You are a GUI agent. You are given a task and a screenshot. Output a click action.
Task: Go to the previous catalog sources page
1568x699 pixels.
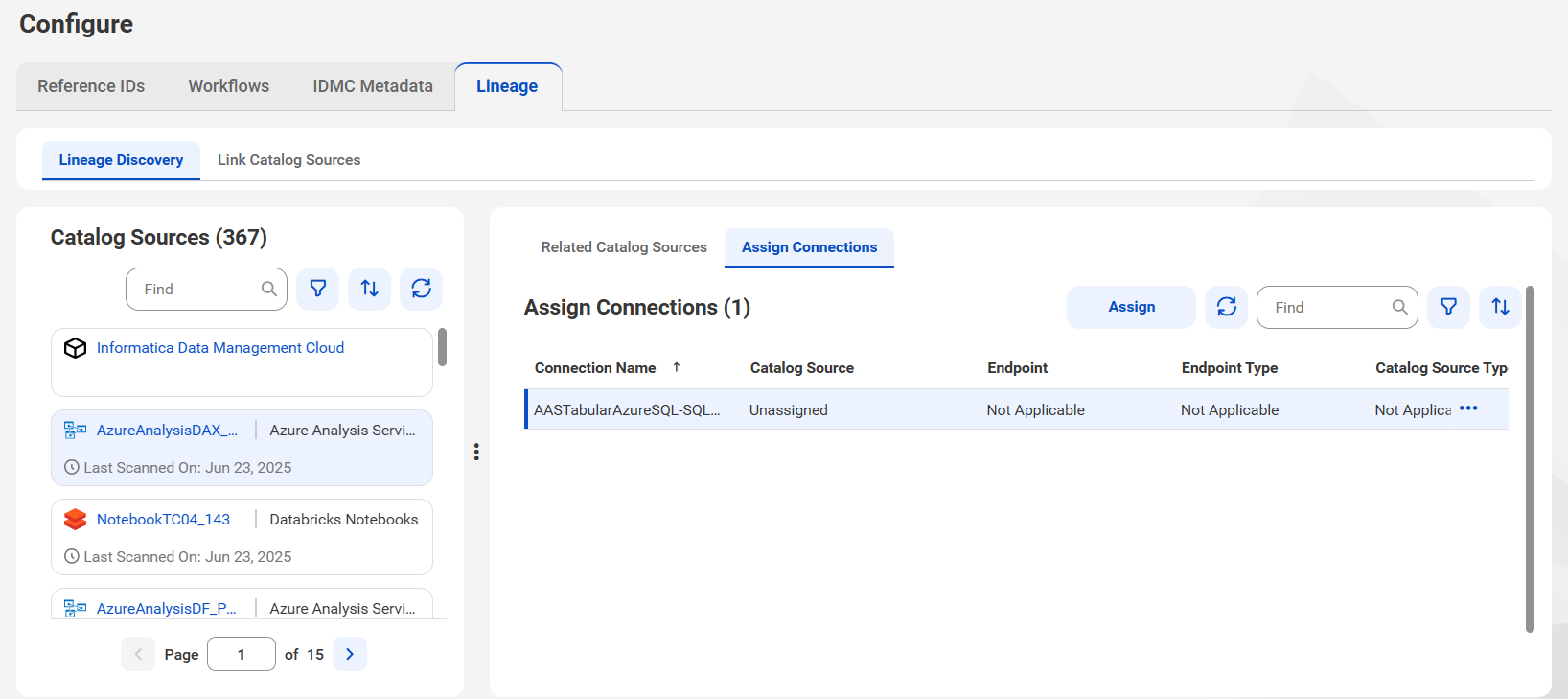tap(138, 654)
